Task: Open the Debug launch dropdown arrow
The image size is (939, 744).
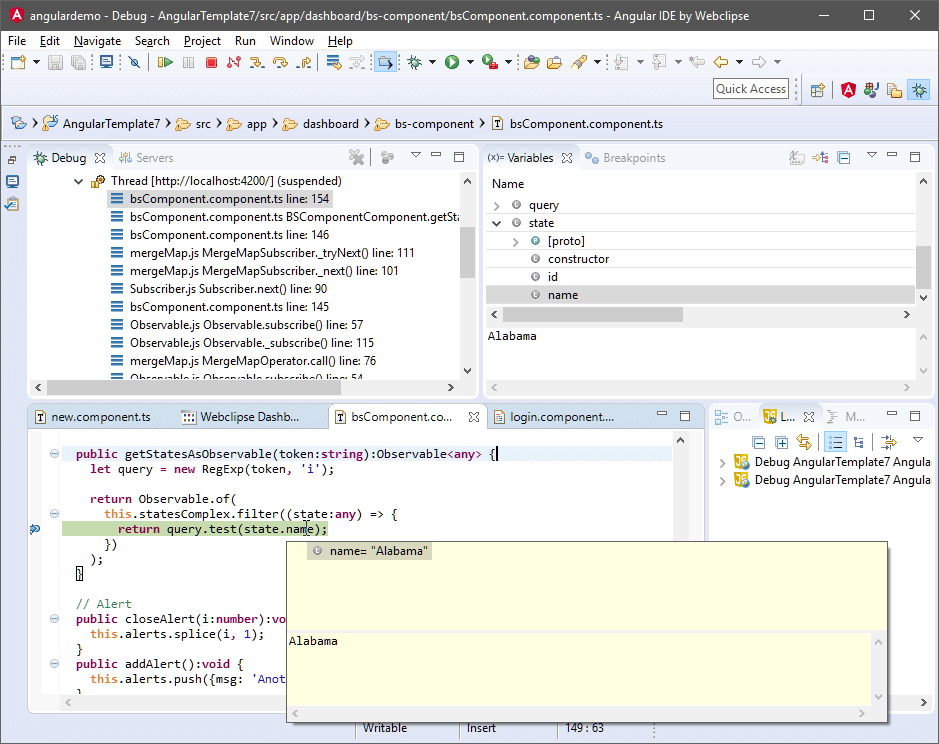Action: (432, 62)
